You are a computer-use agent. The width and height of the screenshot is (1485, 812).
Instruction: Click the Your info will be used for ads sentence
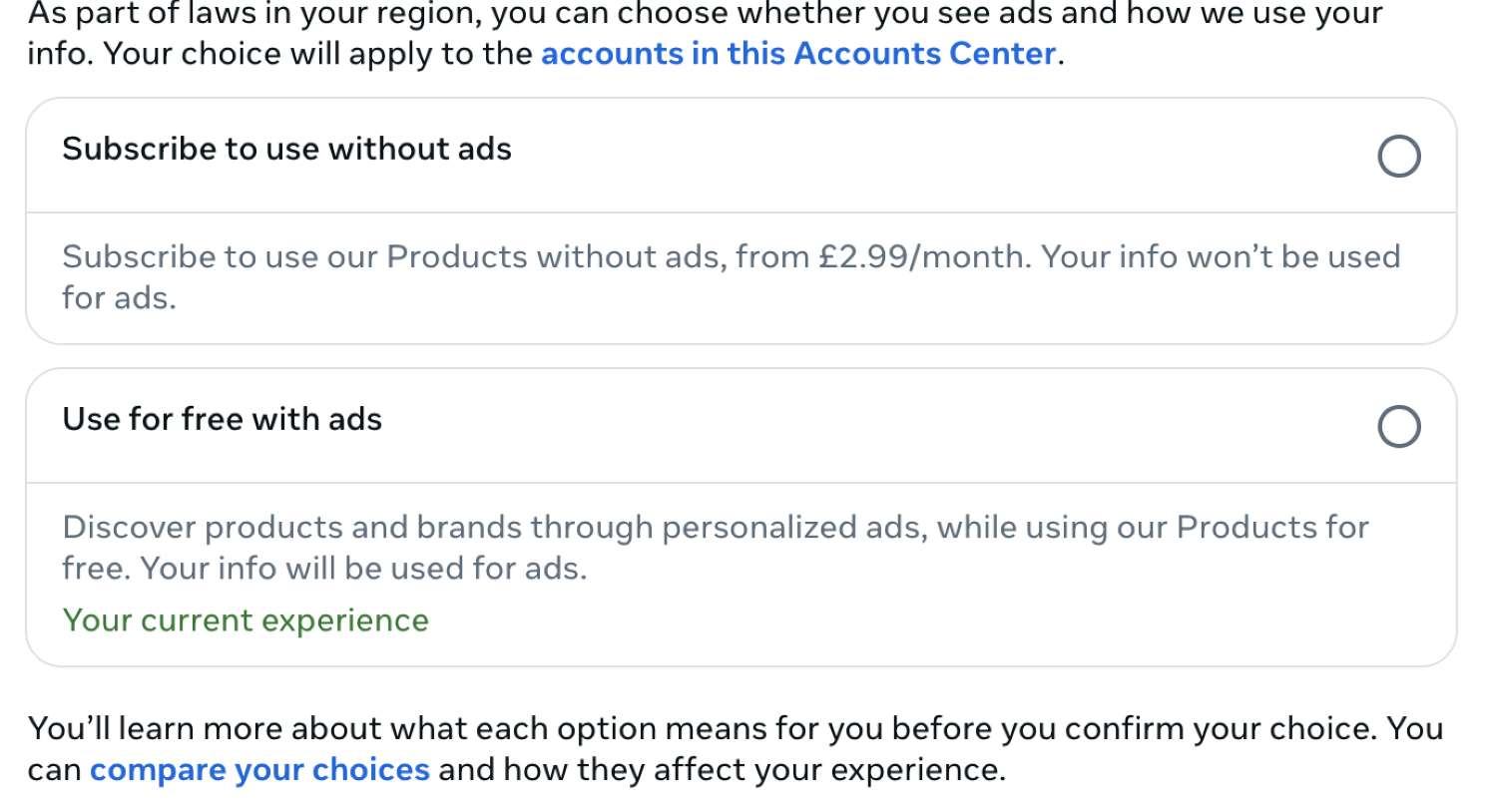pos(363,569)
